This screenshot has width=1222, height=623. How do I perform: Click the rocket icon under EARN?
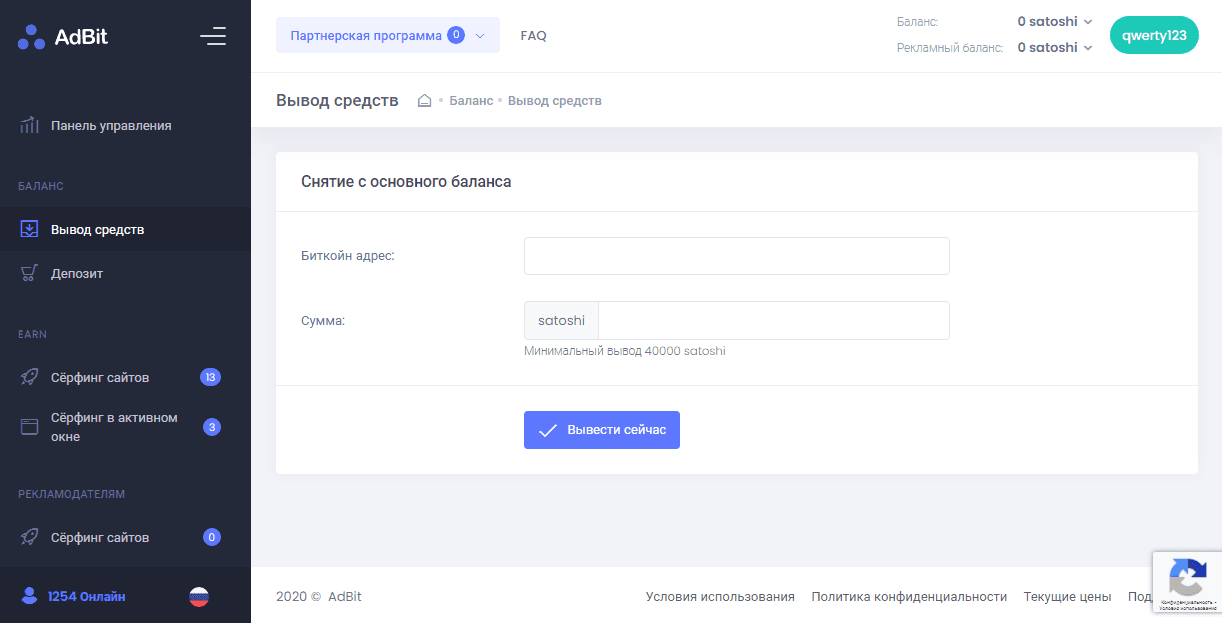pos(30,378)
